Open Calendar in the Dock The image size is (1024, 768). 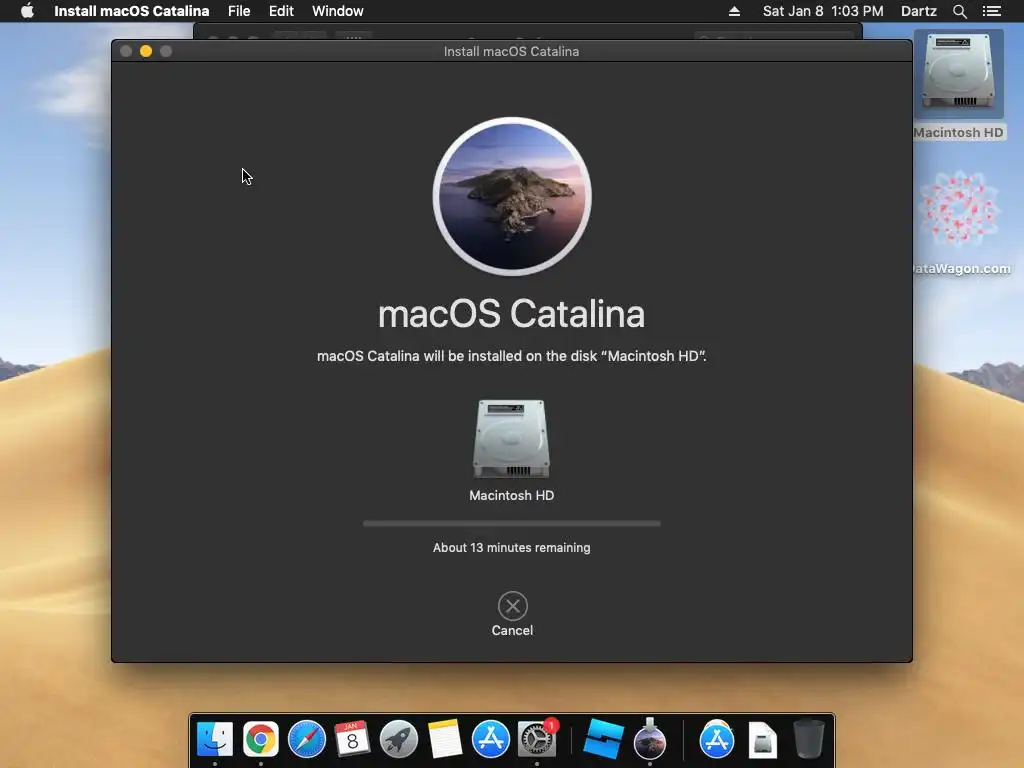[x=353, y=739]
